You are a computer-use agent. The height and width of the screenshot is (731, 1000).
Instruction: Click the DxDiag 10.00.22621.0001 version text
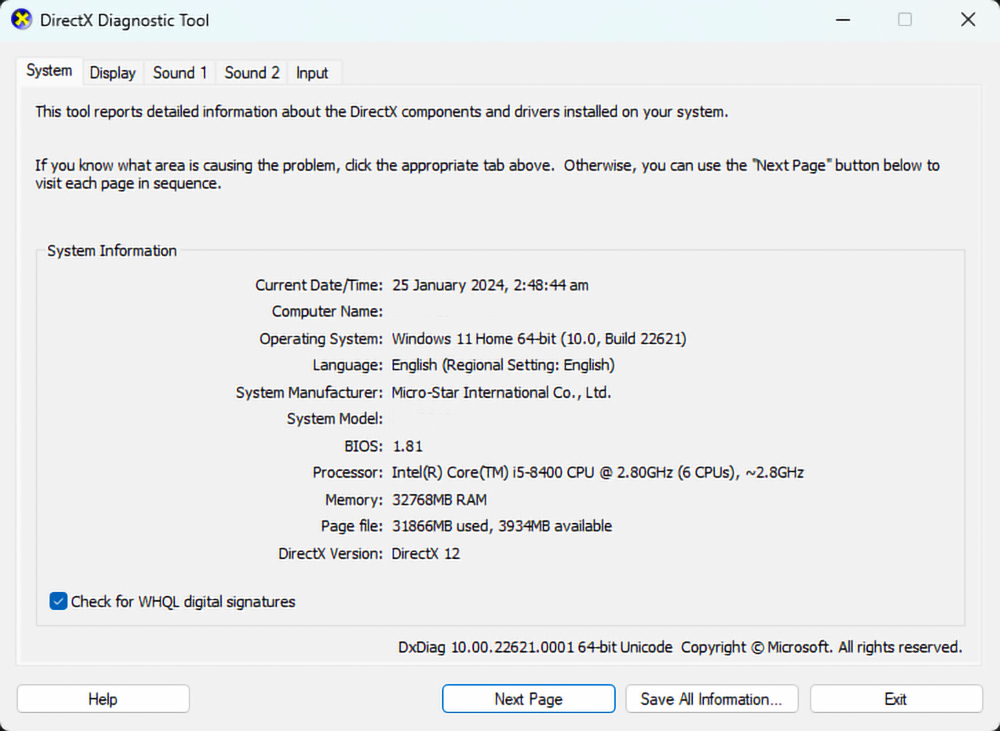tap(535, 647)
